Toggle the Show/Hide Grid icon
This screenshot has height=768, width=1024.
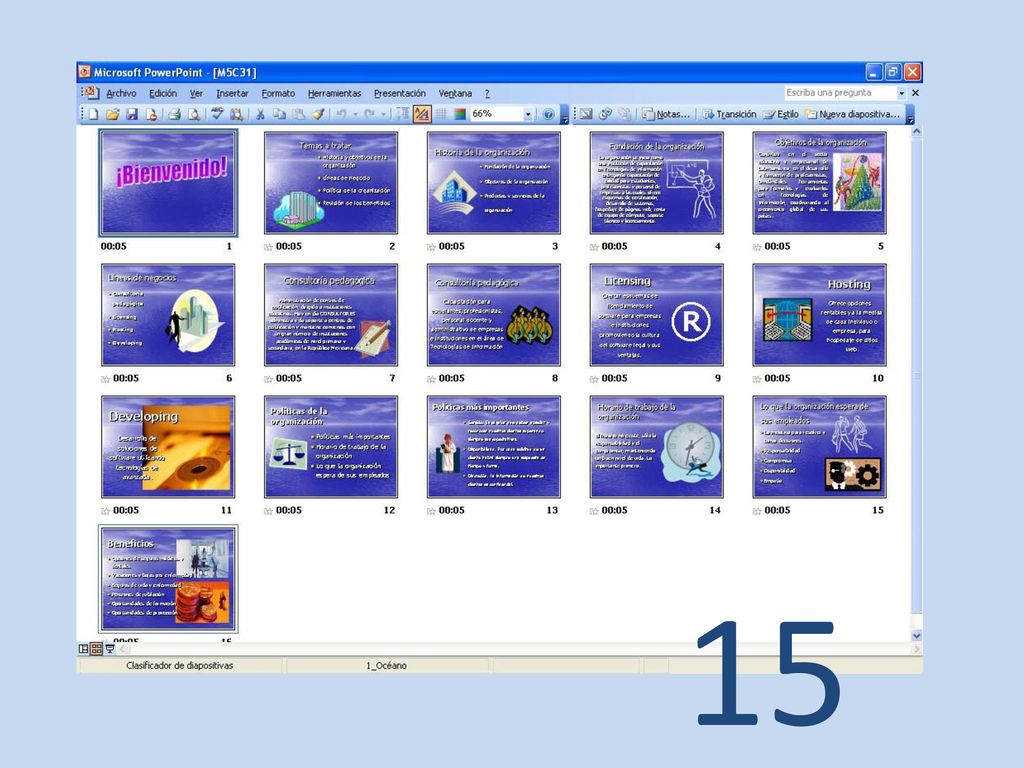(441, 114)
